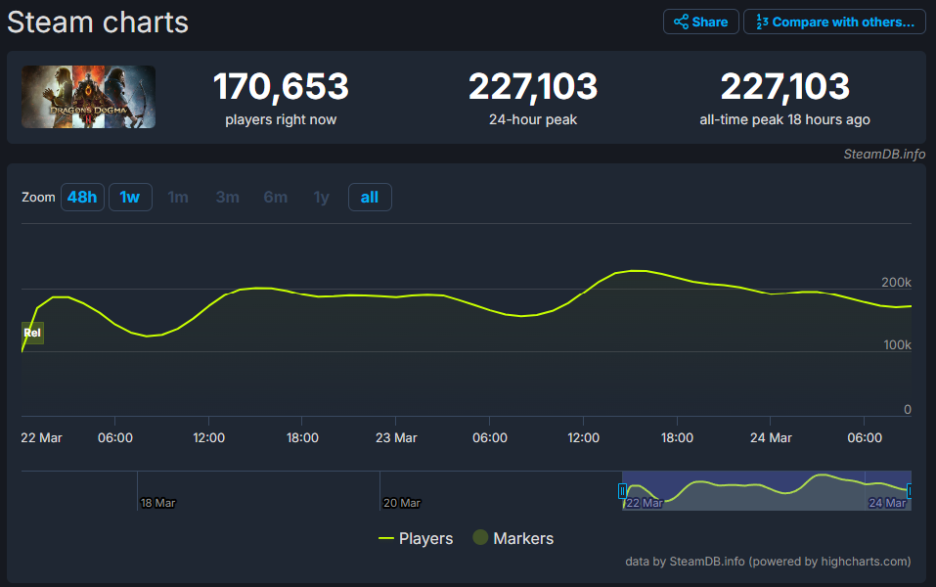This screenshot has width=936, height=587.
Task: Click the 170,653 players right now value
Action: click(x=281, y=87)
